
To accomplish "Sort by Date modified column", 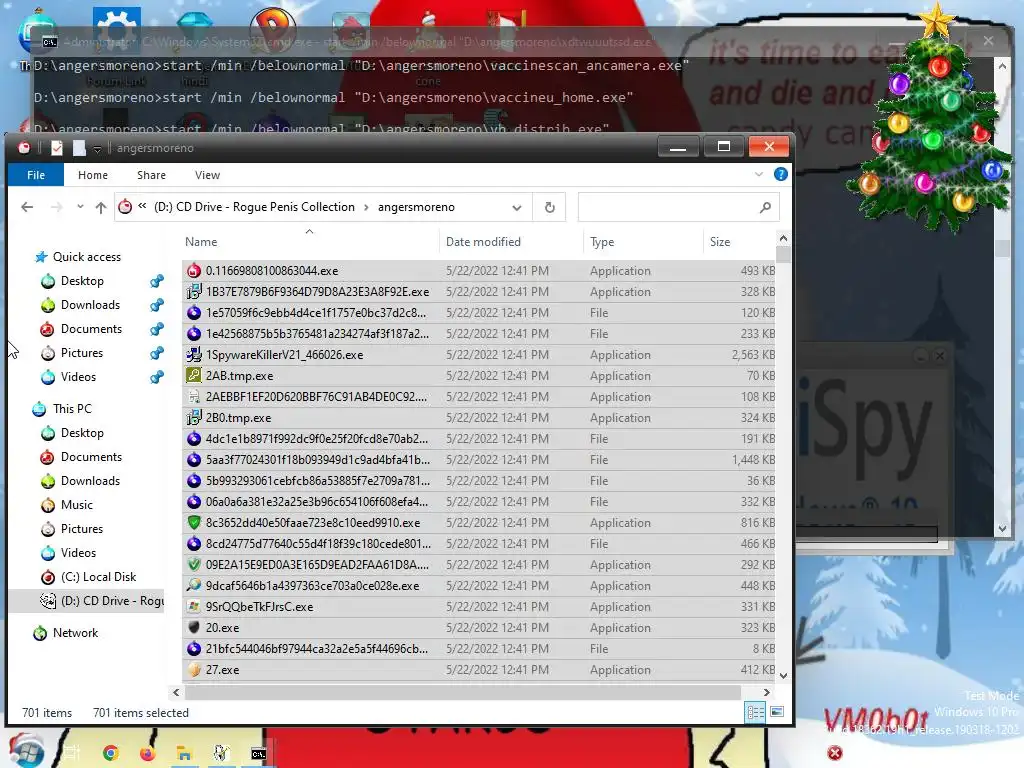I will point(483,242).
